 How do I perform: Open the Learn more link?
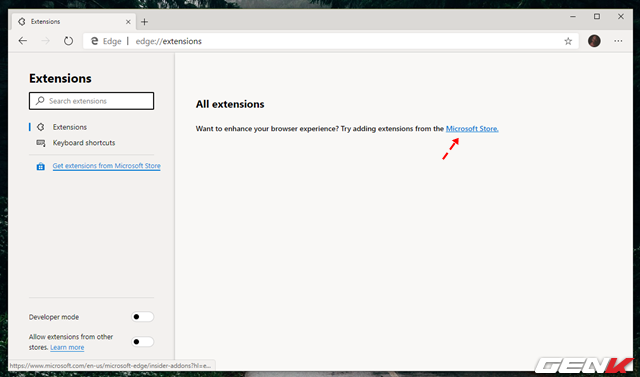(67, 347)
